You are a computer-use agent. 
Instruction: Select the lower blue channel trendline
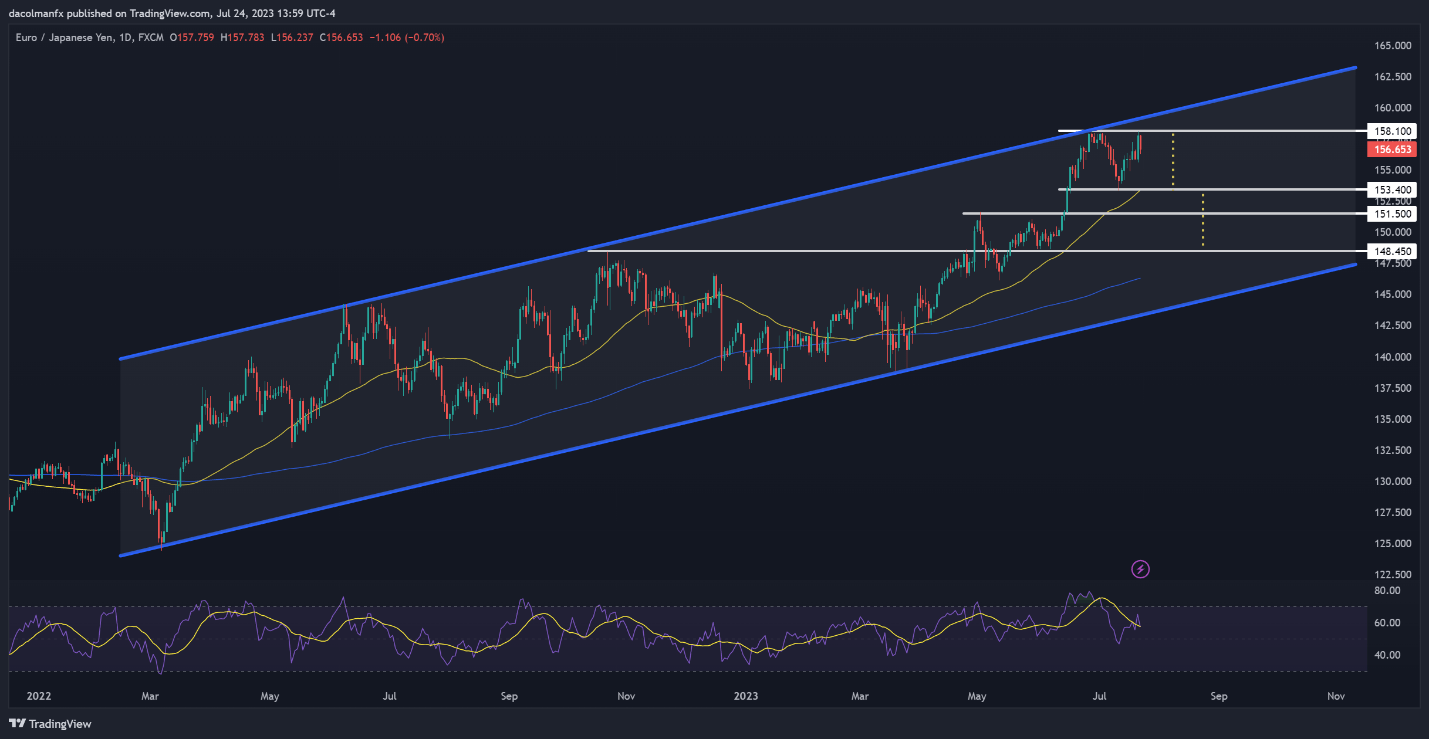point(737,410)
